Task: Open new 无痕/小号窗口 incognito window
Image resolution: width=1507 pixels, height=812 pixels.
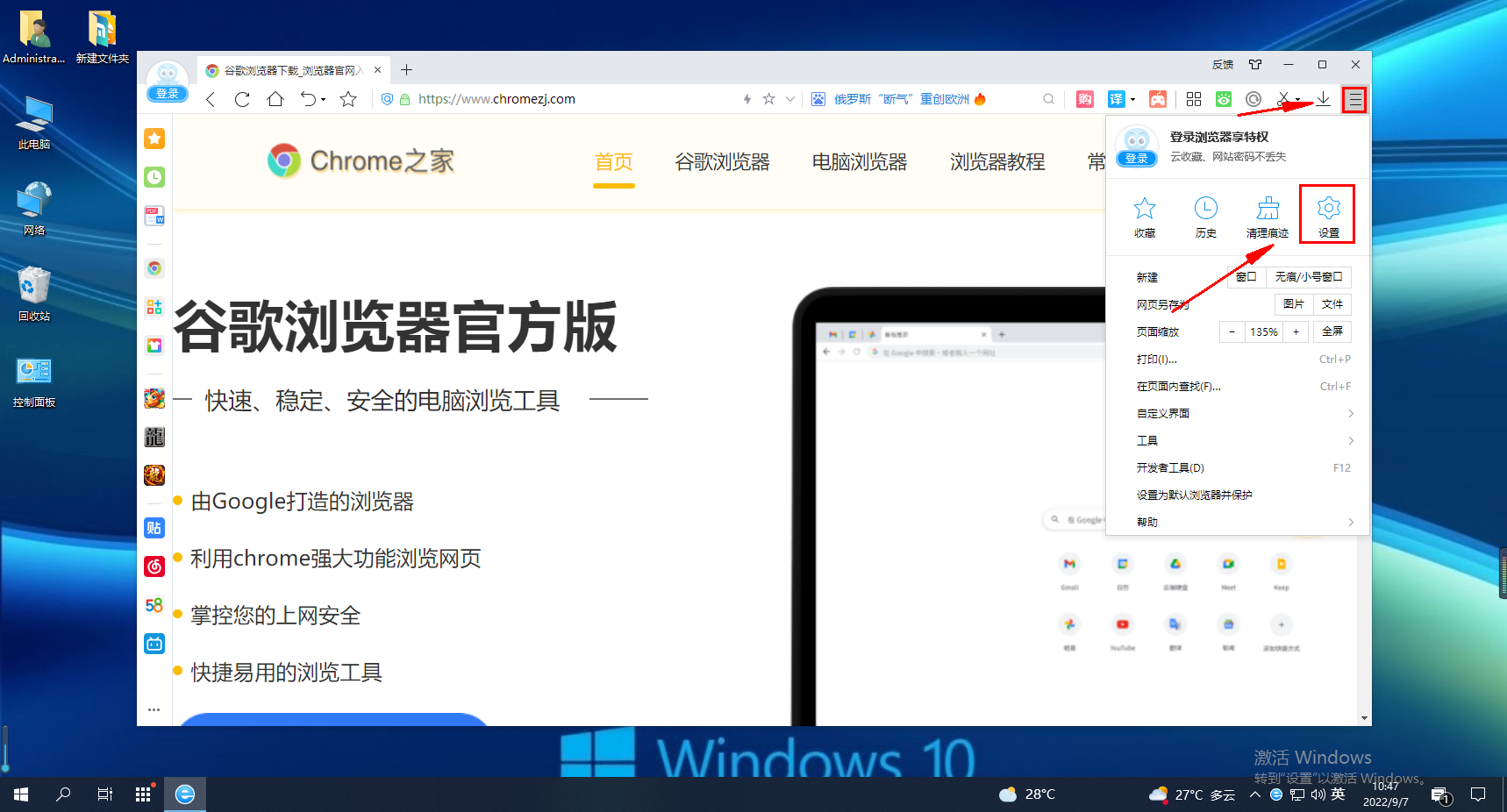Action: click(x=1309, y=277)
